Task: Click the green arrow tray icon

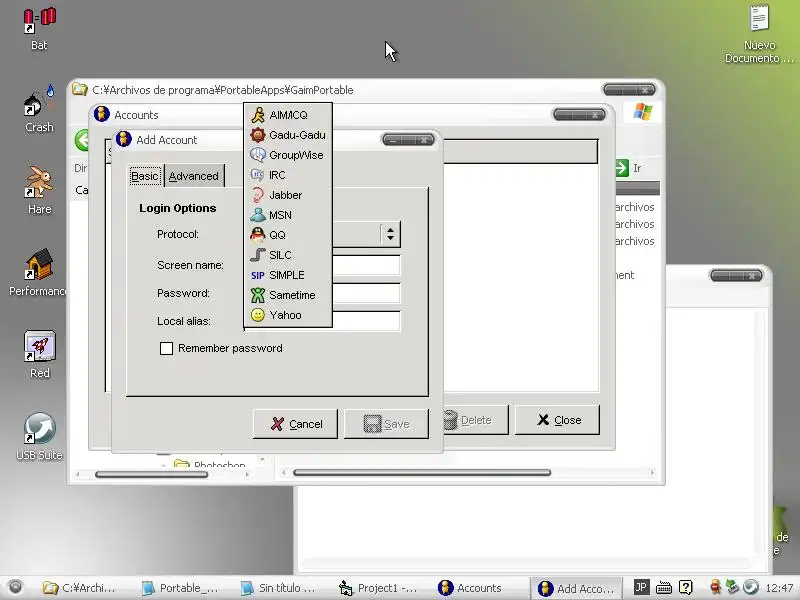Action: pyautogui.click(x=732, y=587)
